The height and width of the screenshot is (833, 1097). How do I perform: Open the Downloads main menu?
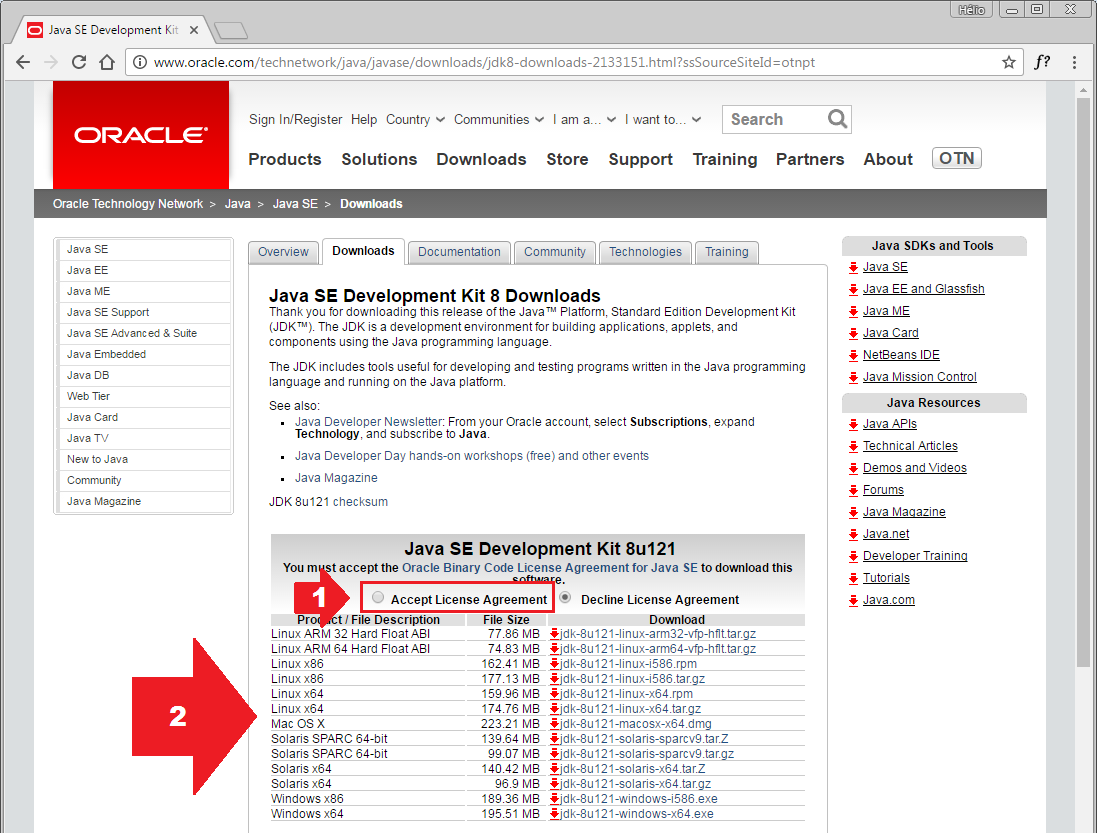(x=481, y=159)
